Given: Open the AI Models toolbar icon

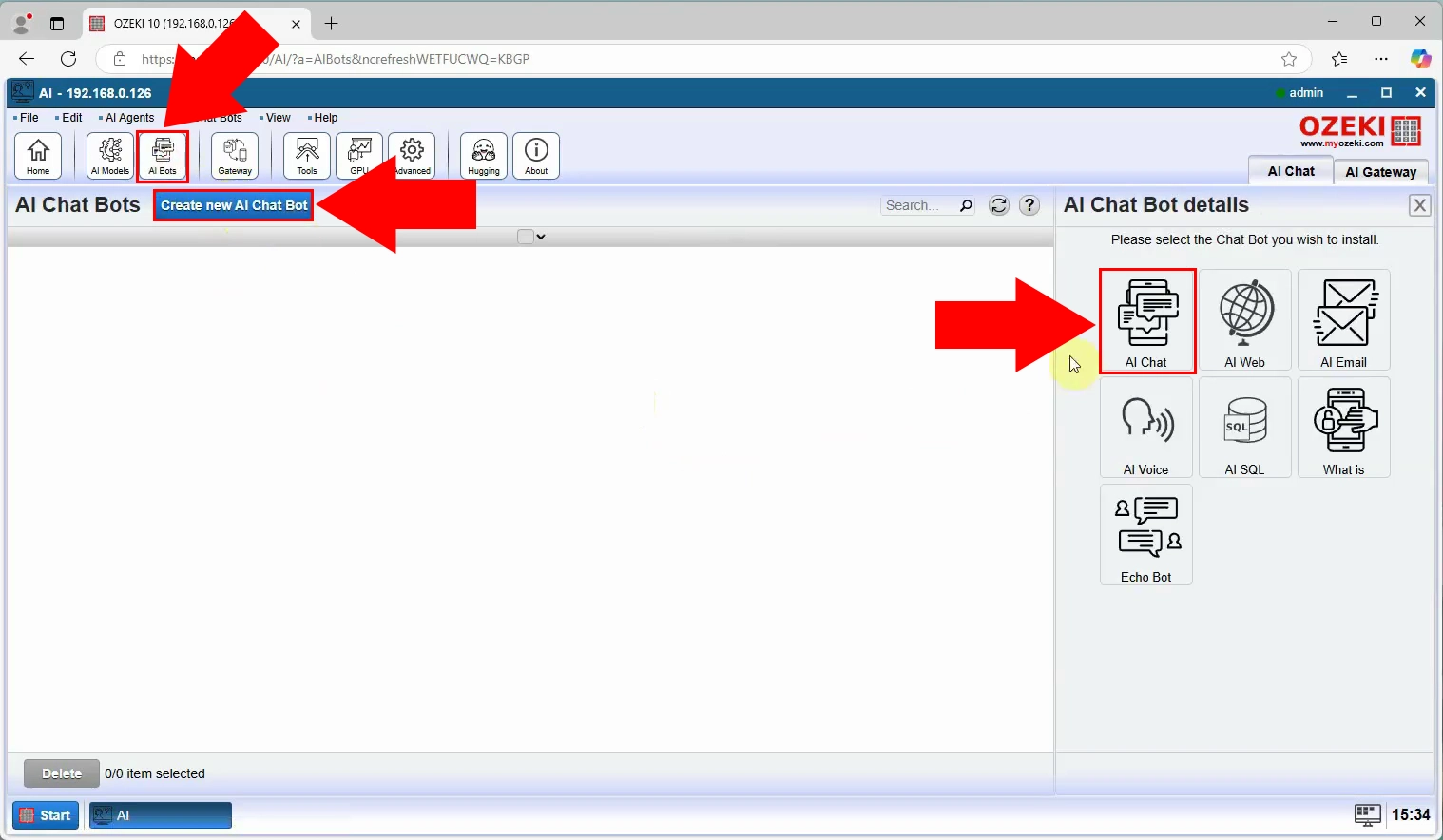Looking at the screenshot, I should pos(110,156).
